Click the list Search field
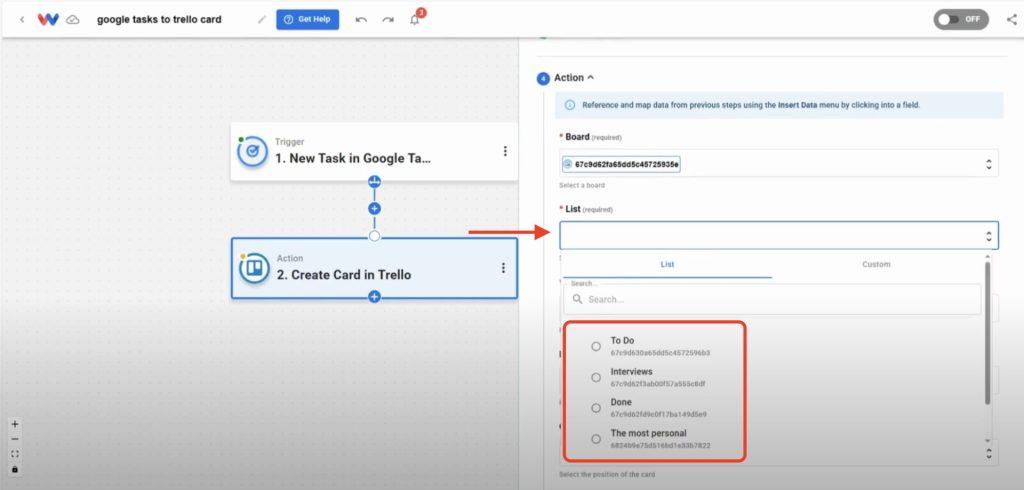 pyautogui.click(x=772, y=299)
